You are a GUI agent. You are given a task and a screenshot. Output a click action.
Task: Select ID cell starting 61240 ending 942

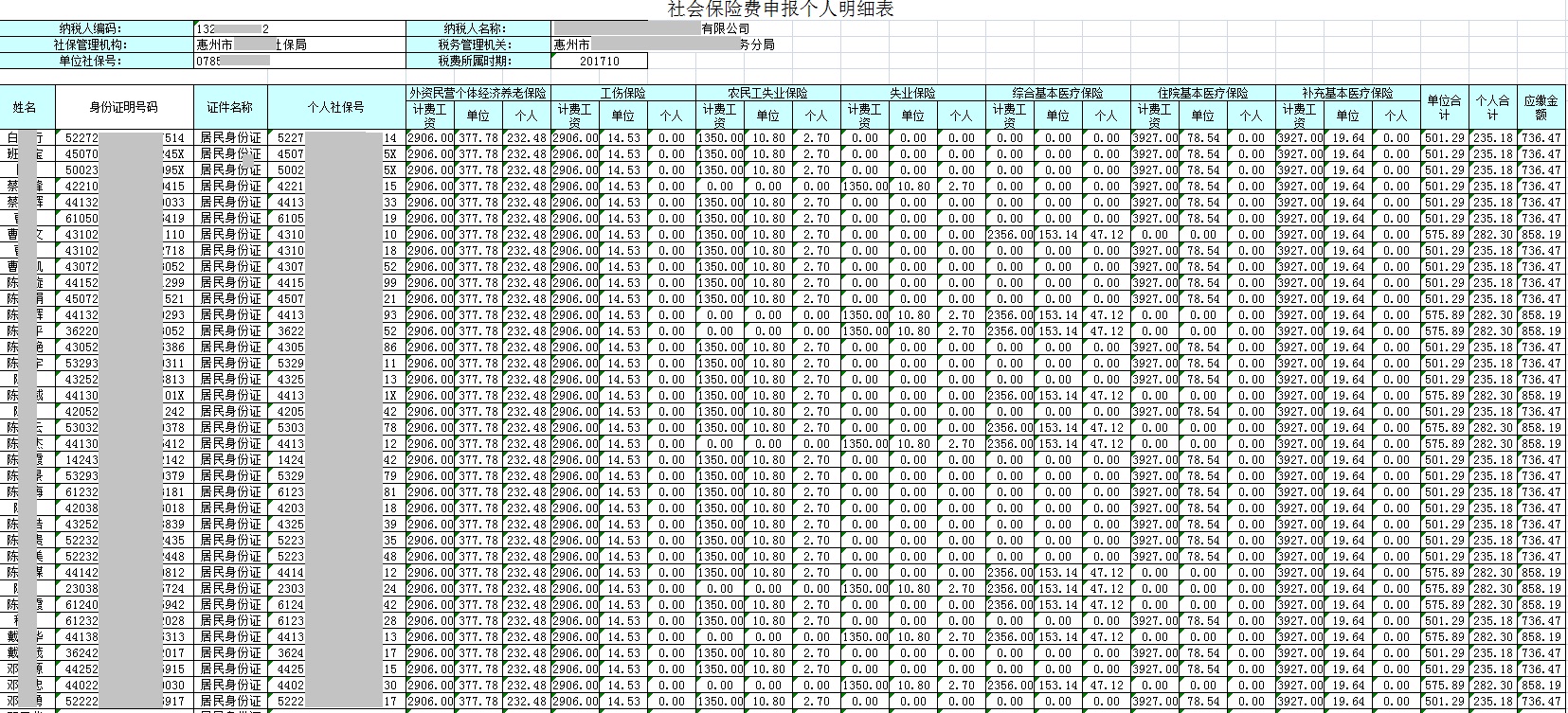click(x=124, y=605)
